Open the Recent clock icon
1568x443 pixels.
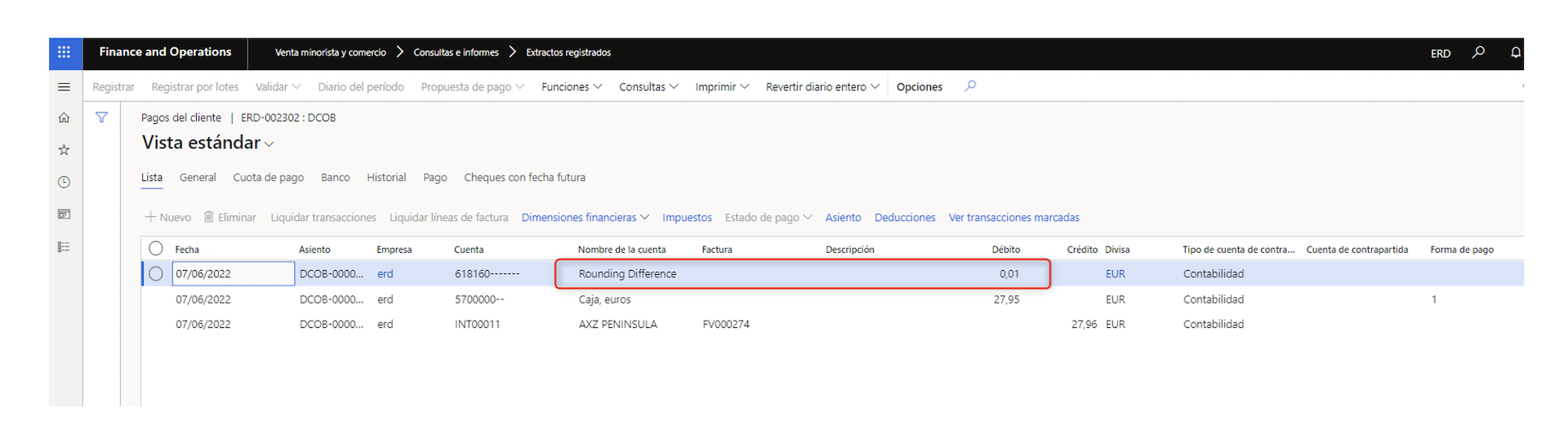[x=64, y=182]
